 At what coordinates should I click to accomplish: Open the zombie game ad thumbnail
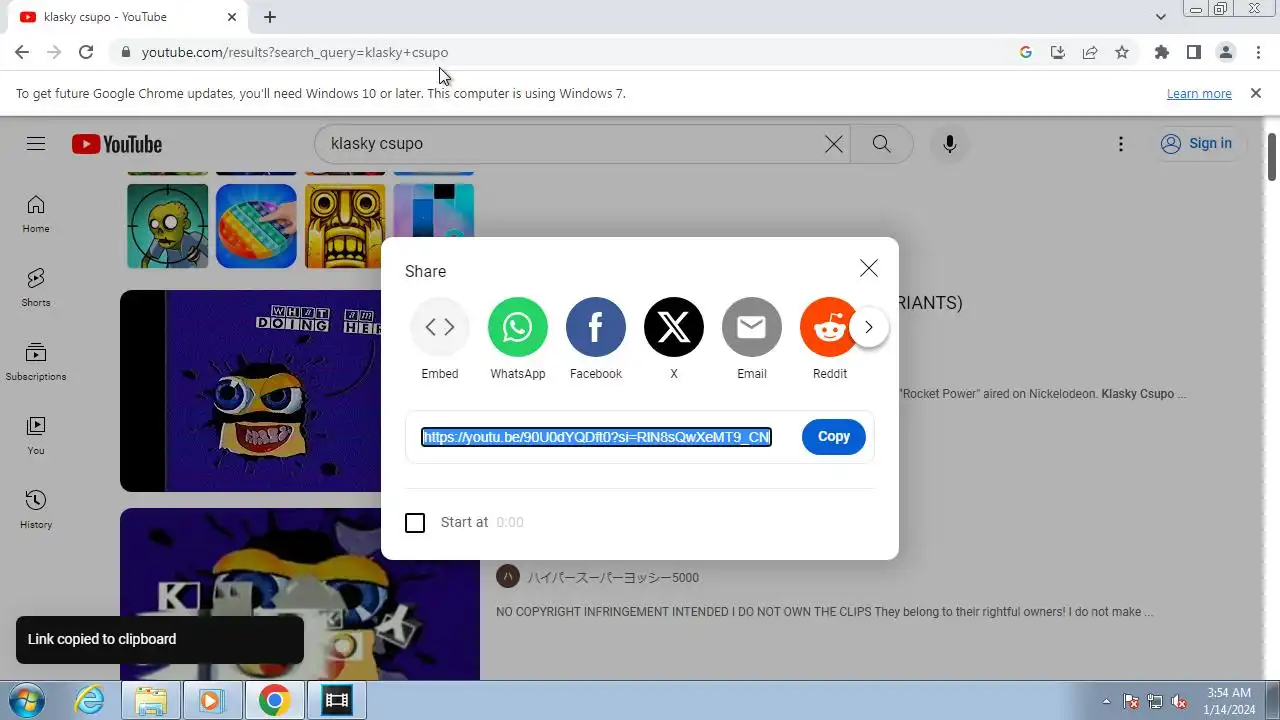pyautogui.click(x=168, y=226)
